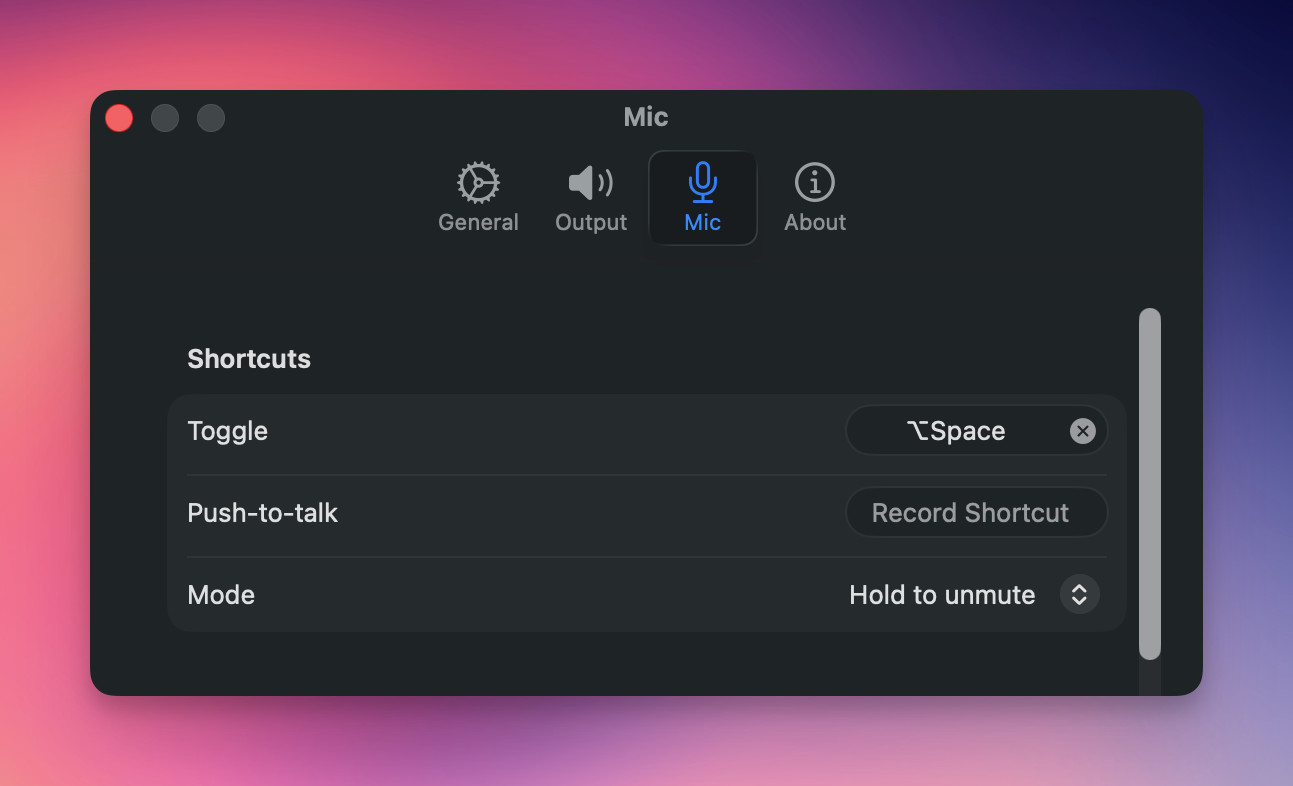Click the Mode row label

[x=221, y=595]
